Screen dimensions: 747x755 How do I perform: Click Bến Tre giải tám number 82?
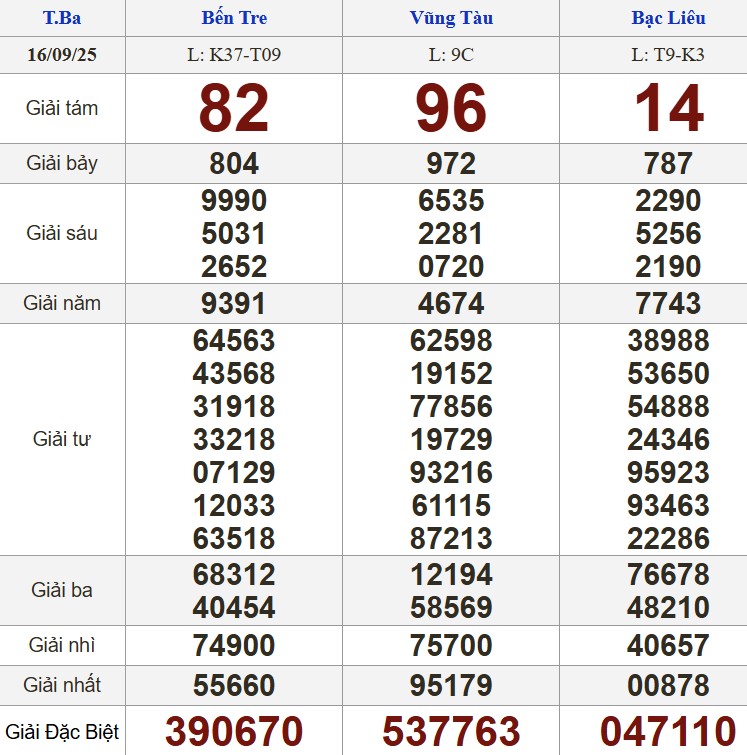[234, 108]
